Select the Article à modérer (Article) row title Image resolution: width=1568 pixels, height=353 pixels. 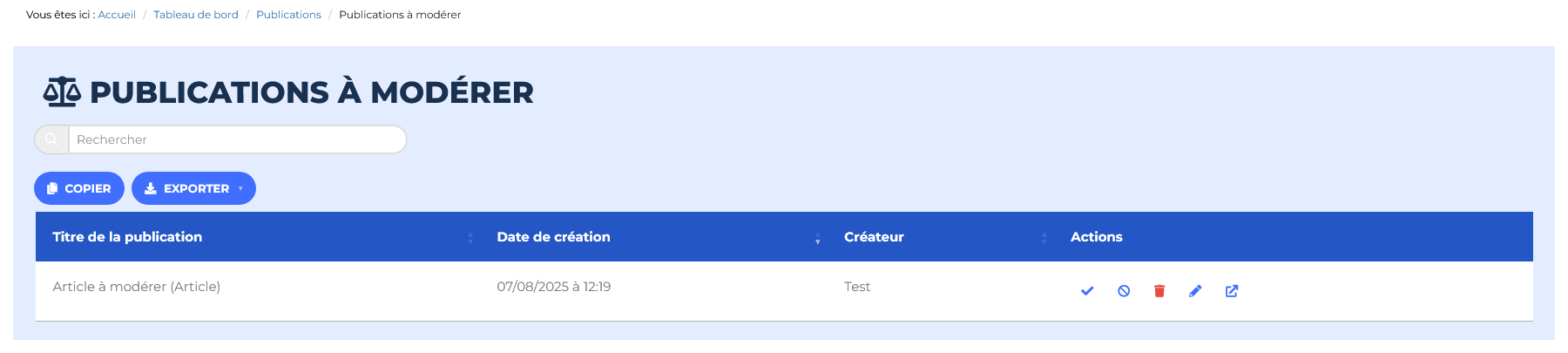click(137, 287)
